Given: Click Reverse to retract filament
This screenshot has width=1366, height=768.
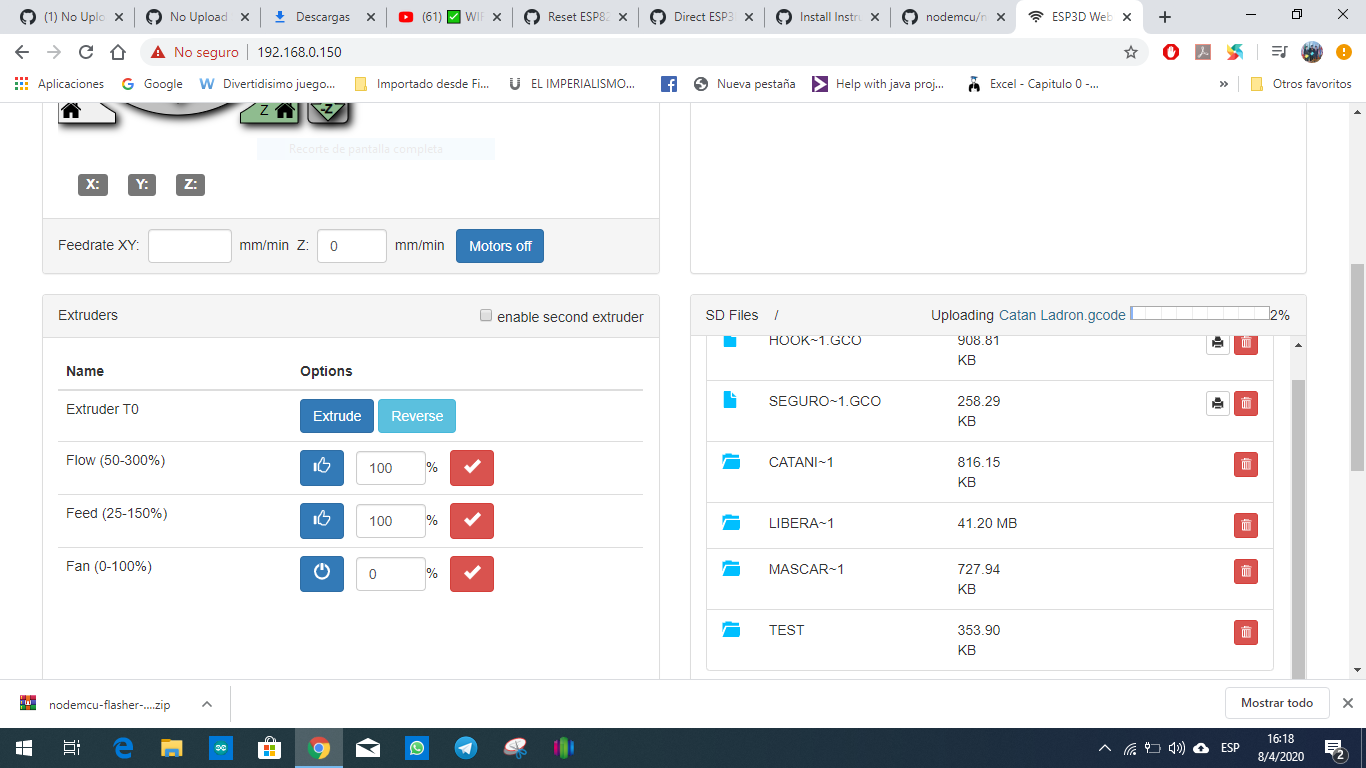Looking at the screenshot, I should pyautogui.click(x=416, y=415).
